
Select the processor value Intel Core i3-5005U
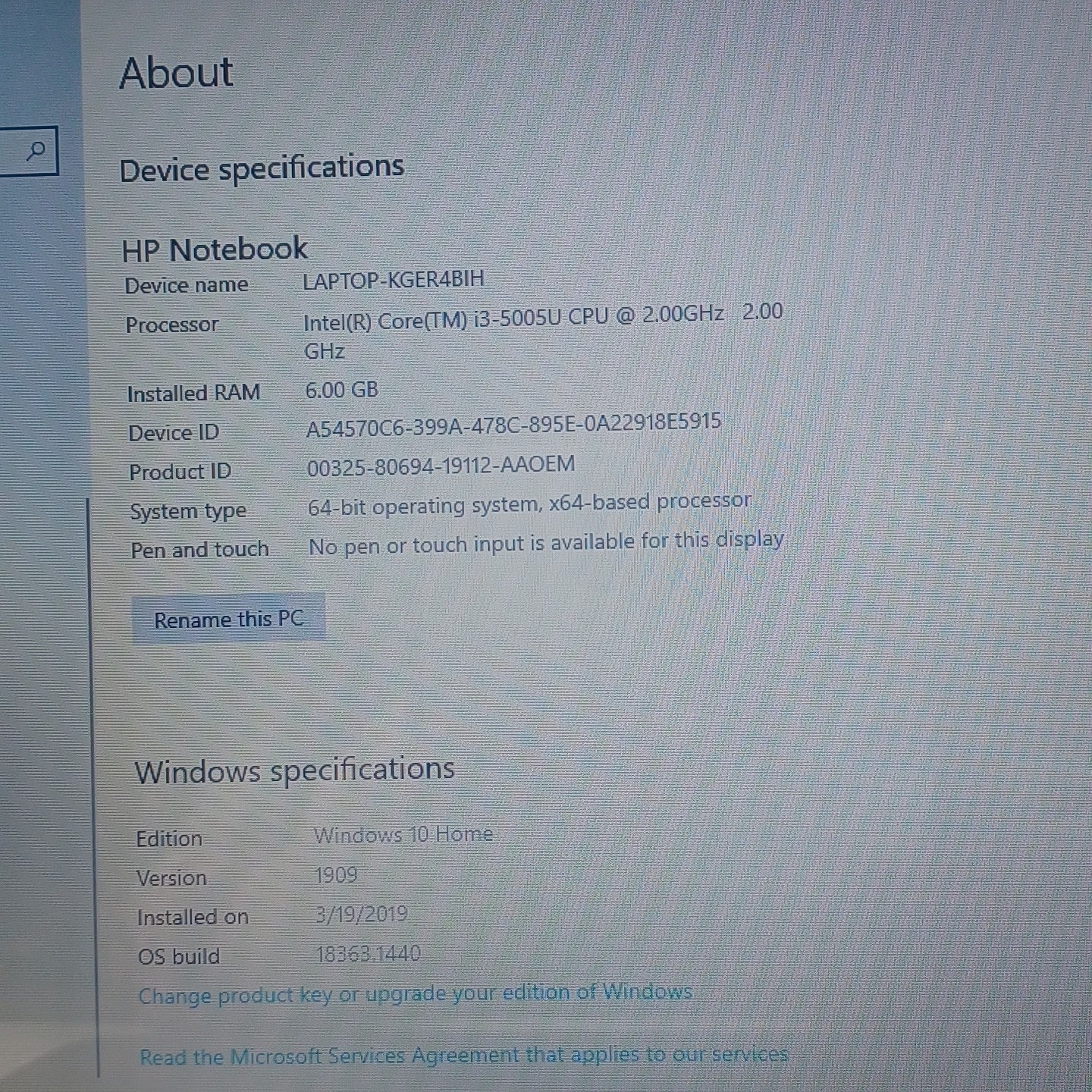pos(543,331)
